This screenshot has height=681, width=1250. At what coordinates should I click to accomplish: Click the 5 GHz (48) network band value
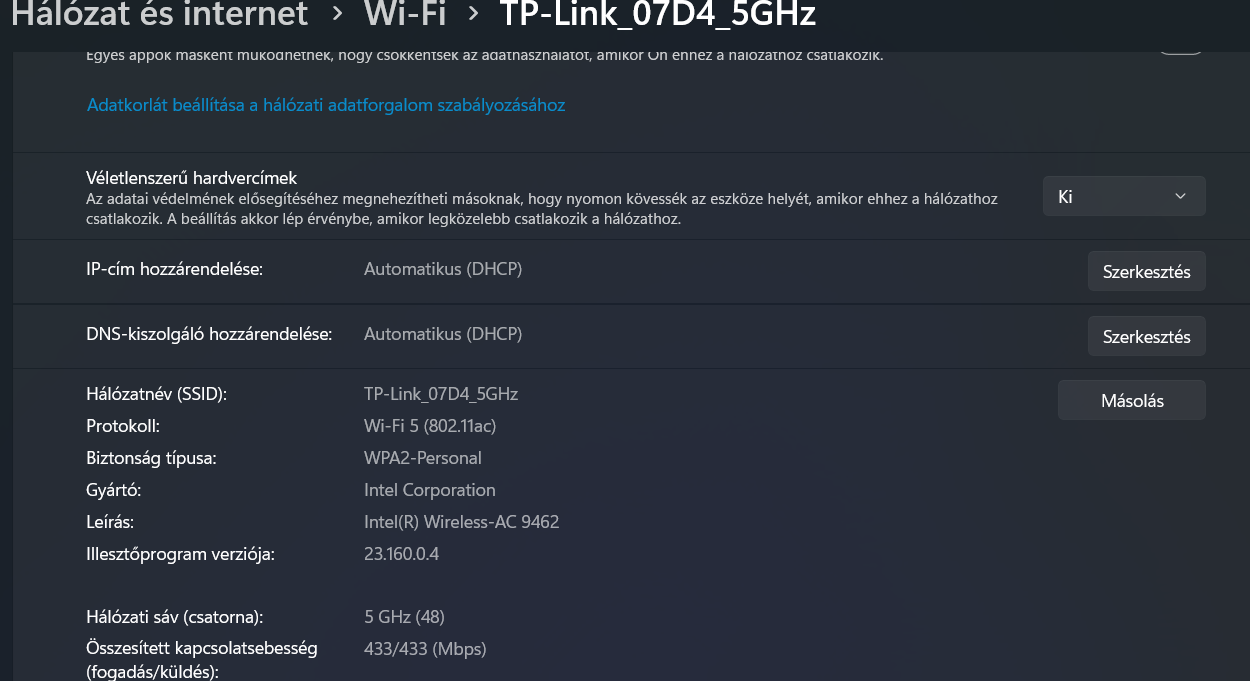coord(404,617)
